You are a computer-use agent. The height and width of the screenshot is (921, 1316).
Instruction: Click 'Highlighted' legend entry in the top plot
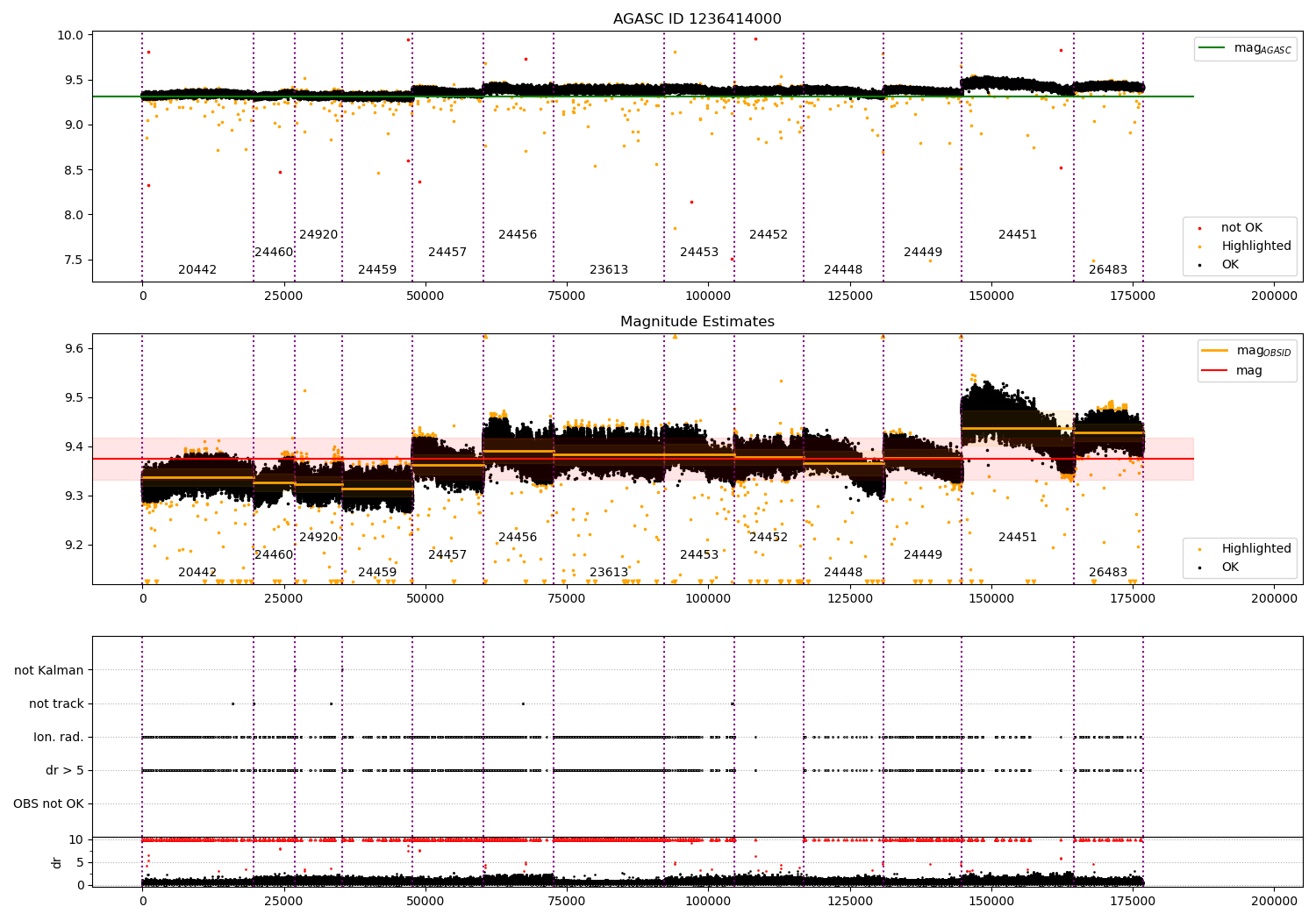coord(1255,246)
